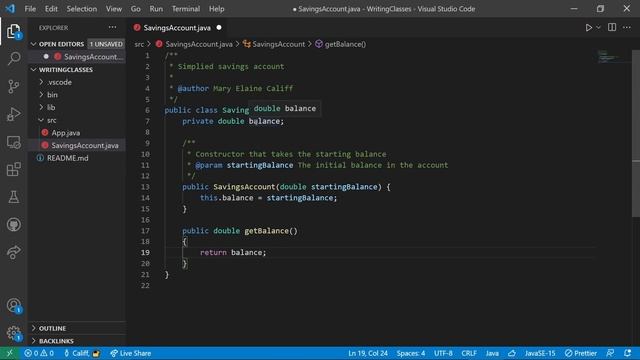
Task: Expand the lib folder
Action: click(51, 107)
